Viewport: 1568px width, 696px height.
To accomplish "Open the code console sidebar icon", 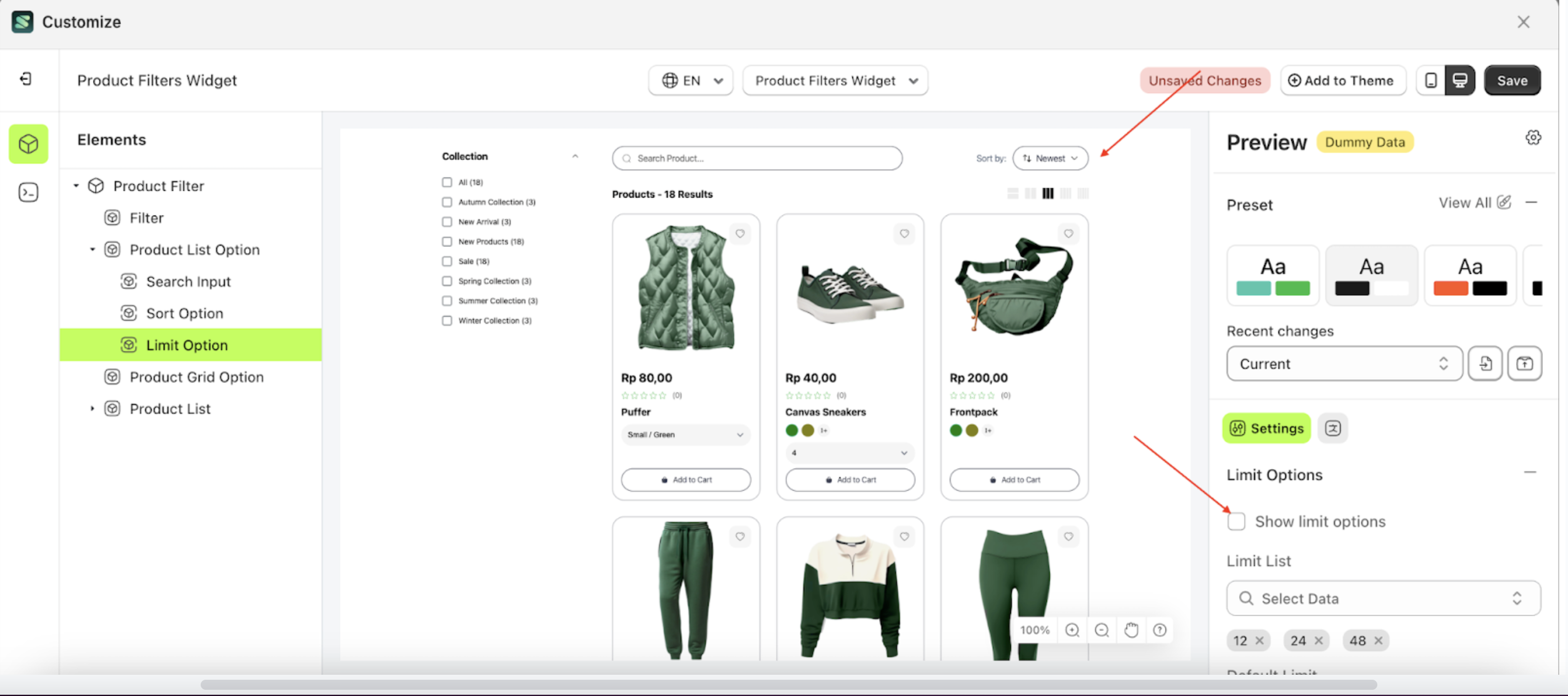I will click(28, 192).
